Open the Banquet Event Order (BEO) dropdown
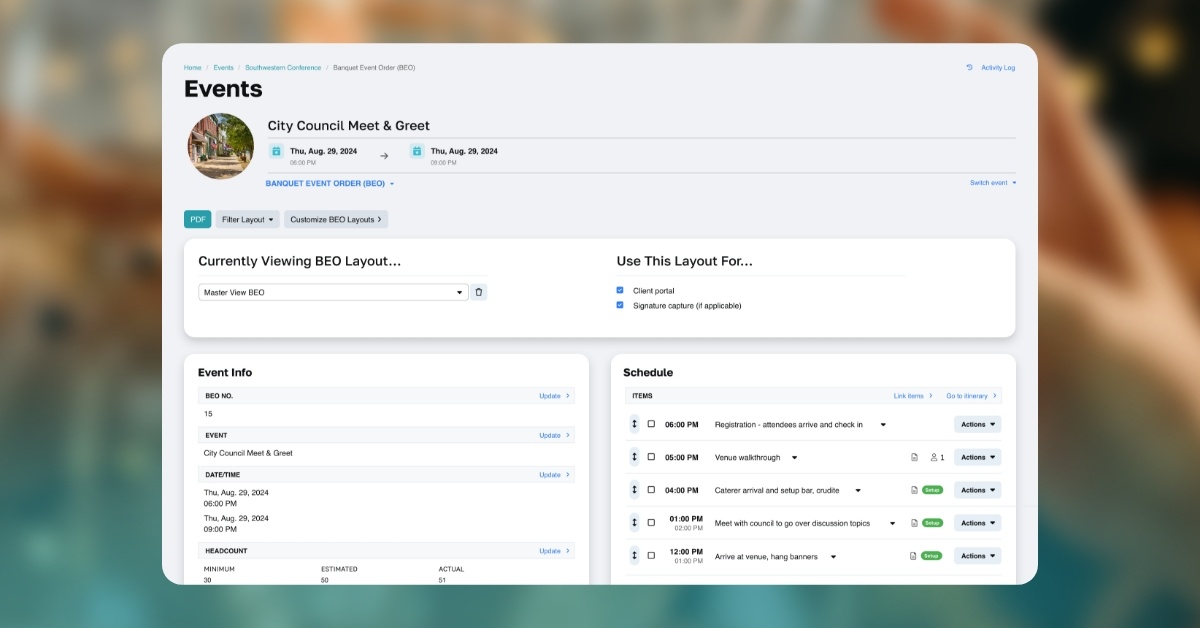This screenshot has height=628, width=1200. point(330,184)
